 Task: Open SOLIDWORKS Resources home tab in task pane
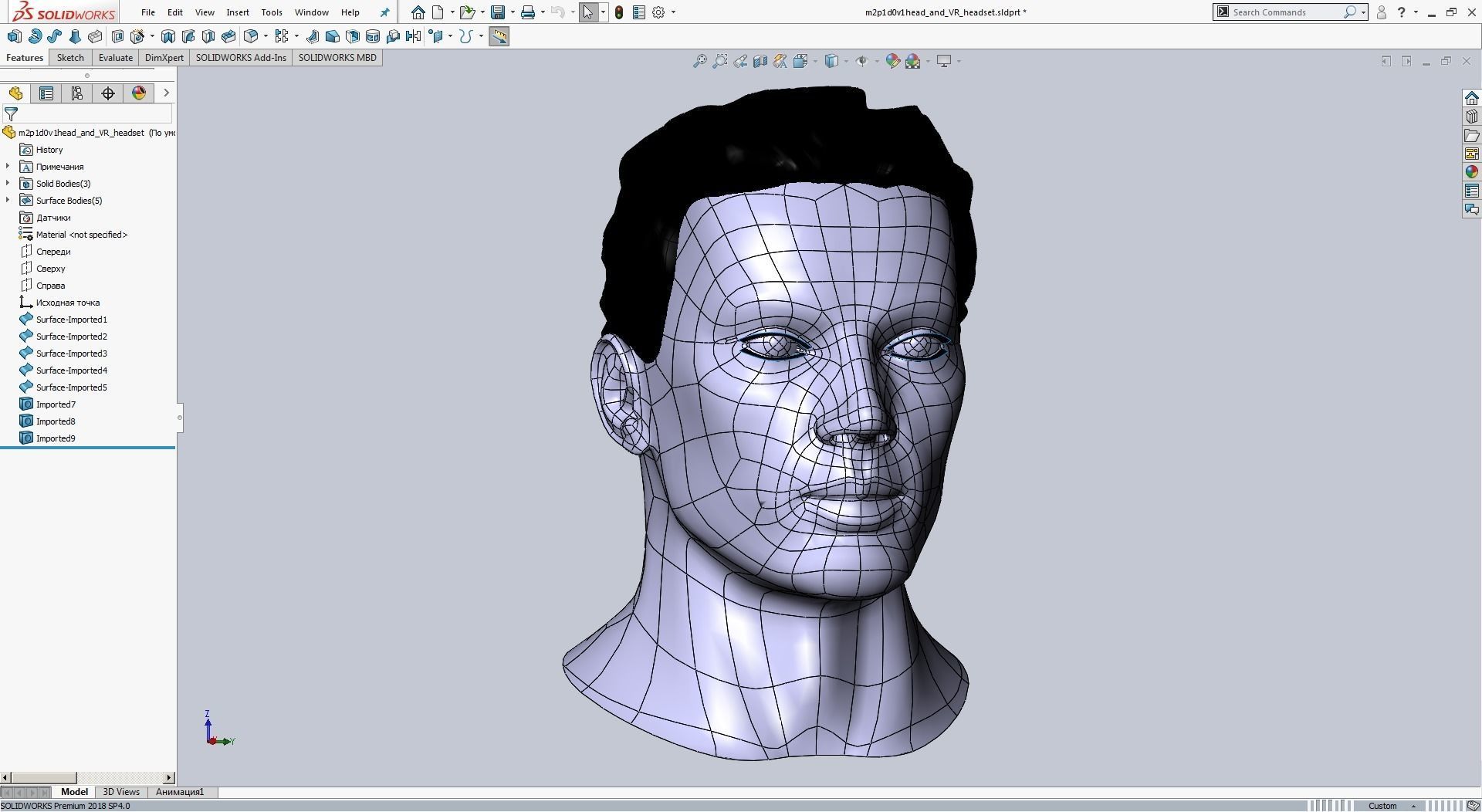coord(1471,98)
